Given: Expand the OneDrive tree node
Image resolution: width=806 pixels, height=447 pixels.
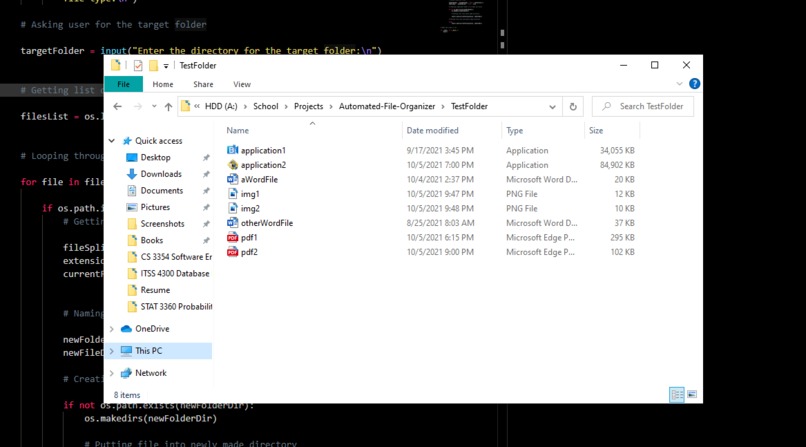Looking at the screenshot, I should tap(112, 329).
